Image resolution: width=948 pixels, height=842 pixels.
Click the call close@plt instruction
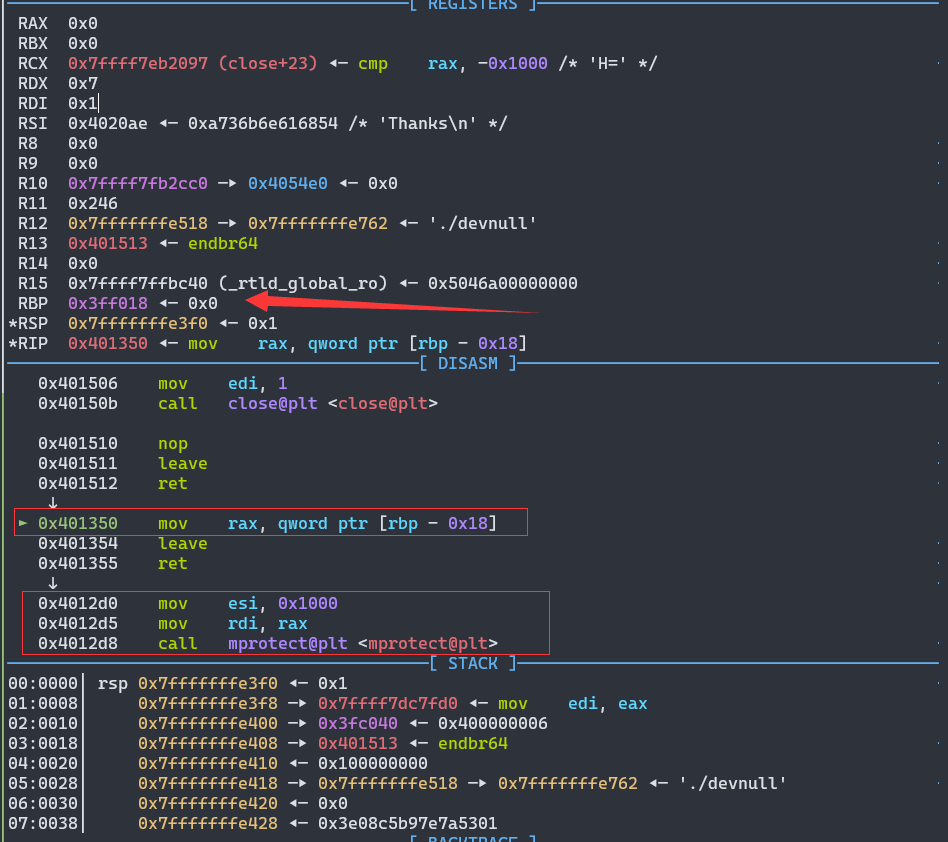(x=297, y=404)
